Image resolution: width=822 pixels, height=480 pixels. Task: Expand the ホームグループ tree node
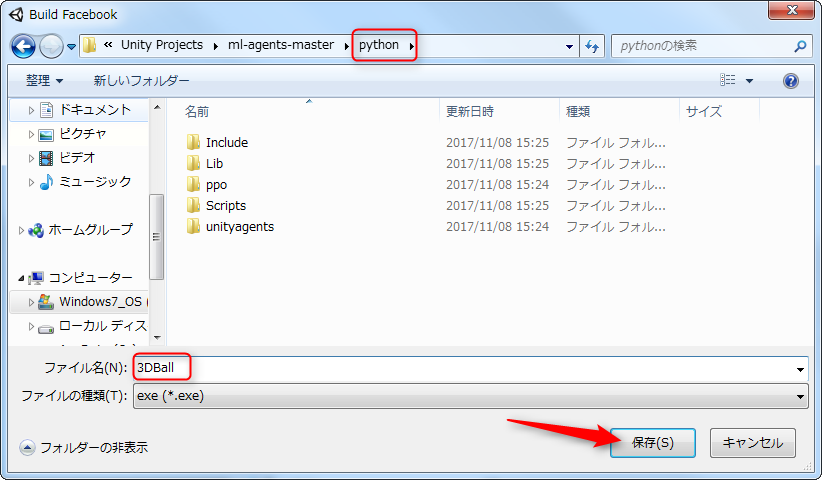[21, 231]
